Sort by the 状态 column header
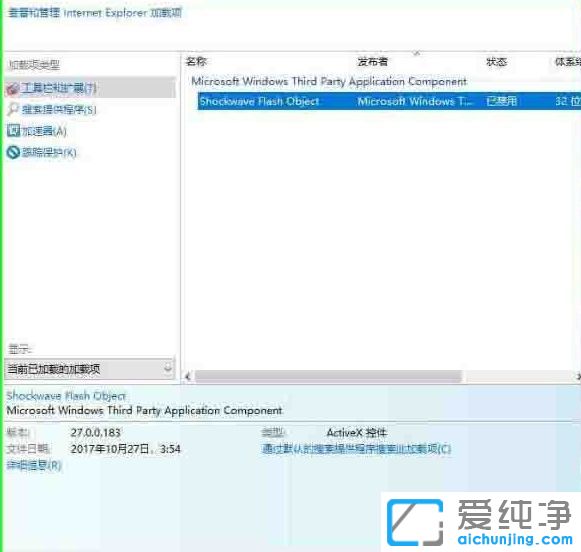 496,62
